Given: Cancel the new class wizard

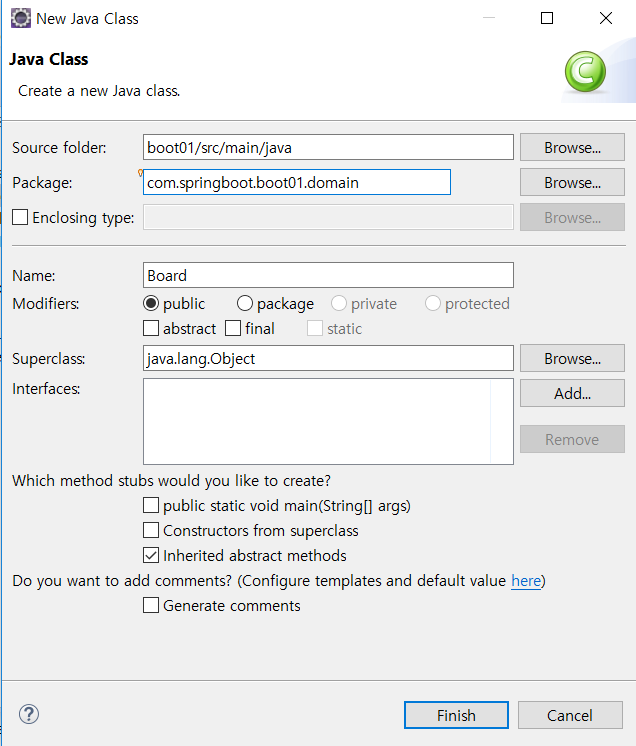Looking at the screenshot, I should 570,715.
